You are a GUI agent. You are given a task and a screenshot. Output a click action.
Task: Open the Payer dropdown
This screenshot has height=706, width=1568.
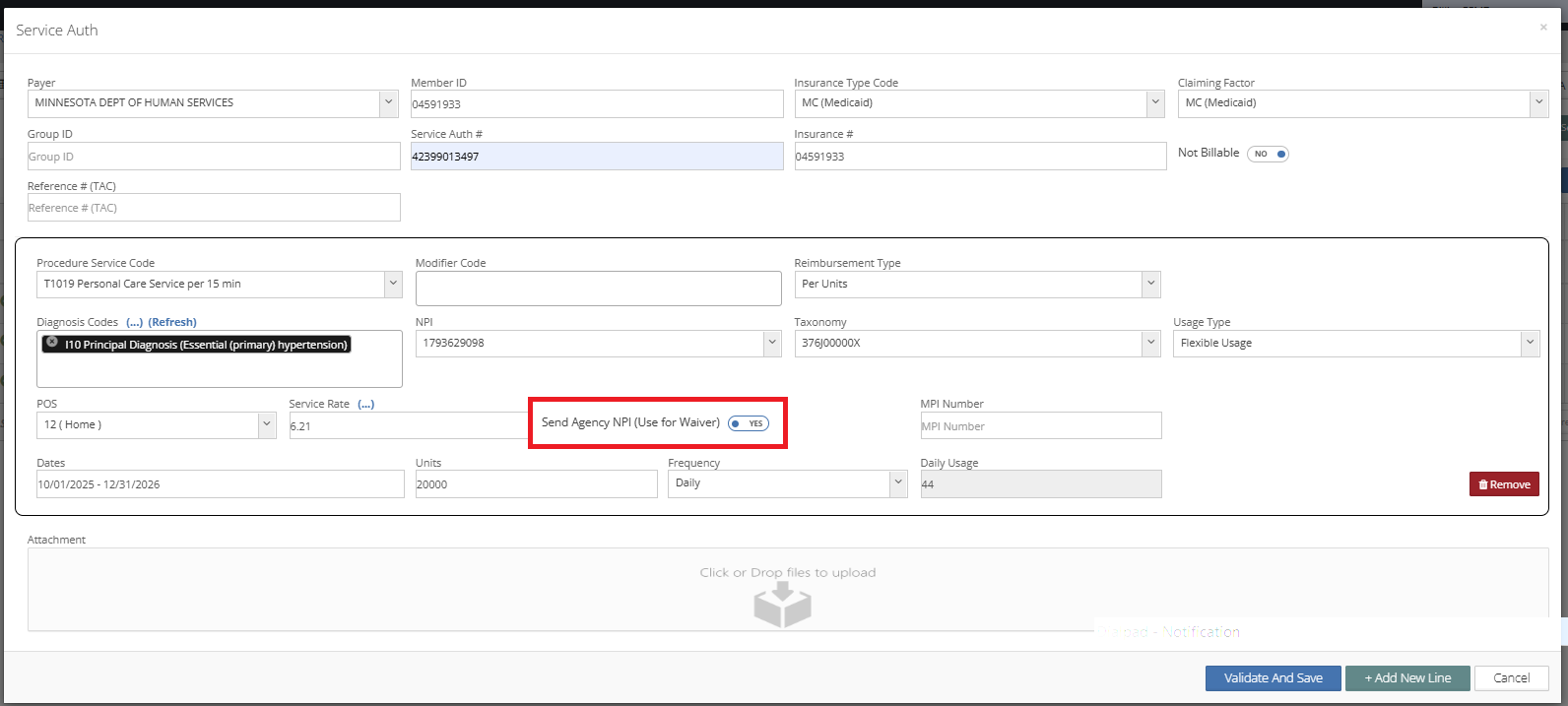[x=389, y=102]
